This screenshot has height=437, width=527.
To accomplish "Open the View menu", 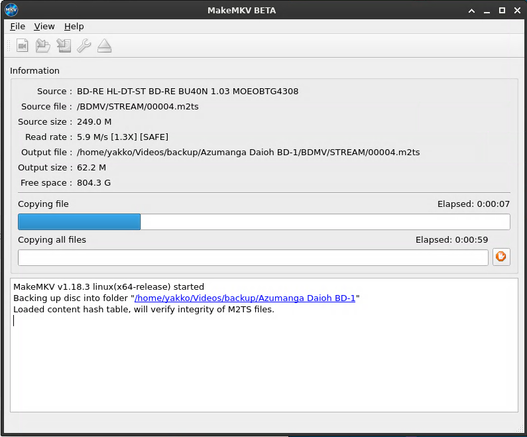I will tap(44, 26).
